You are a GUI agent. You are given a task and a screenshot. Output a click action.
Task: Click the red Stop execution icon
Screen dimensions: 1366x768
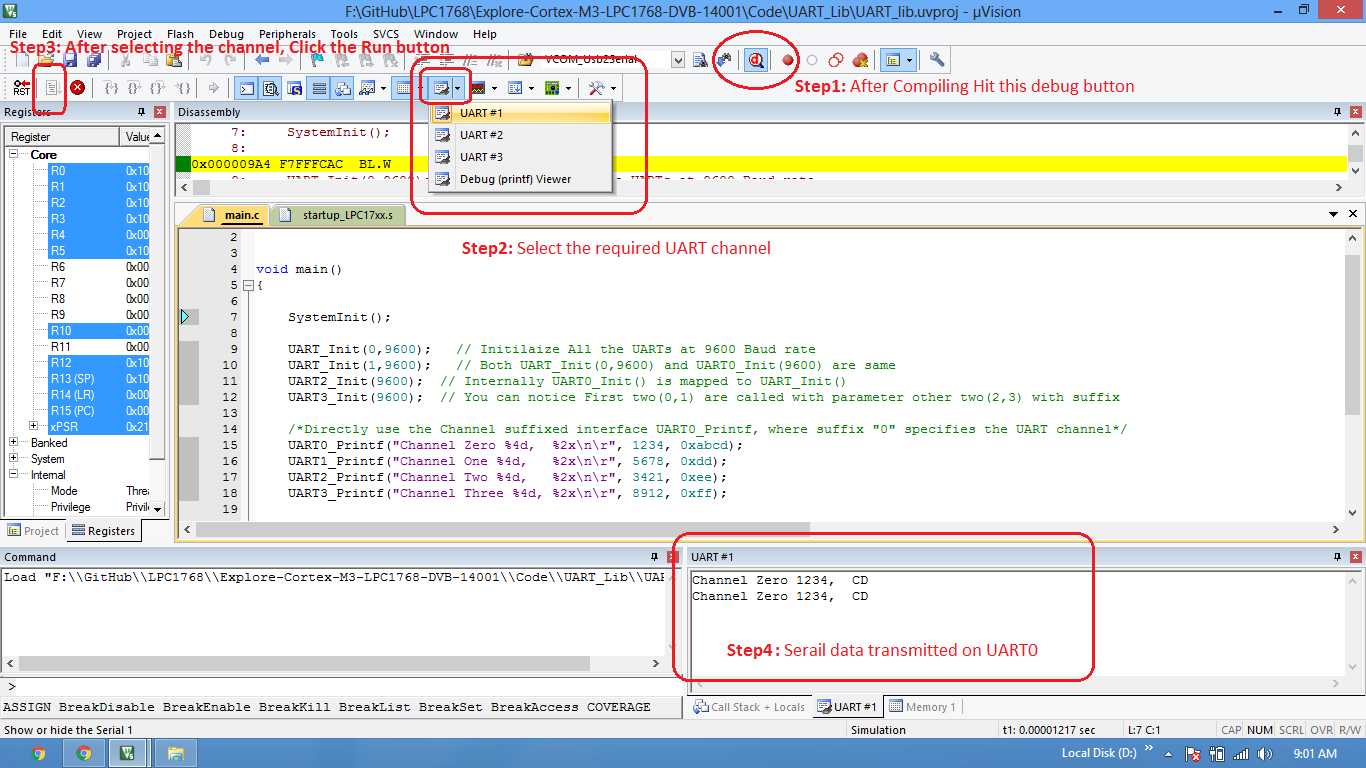point(77,88)
